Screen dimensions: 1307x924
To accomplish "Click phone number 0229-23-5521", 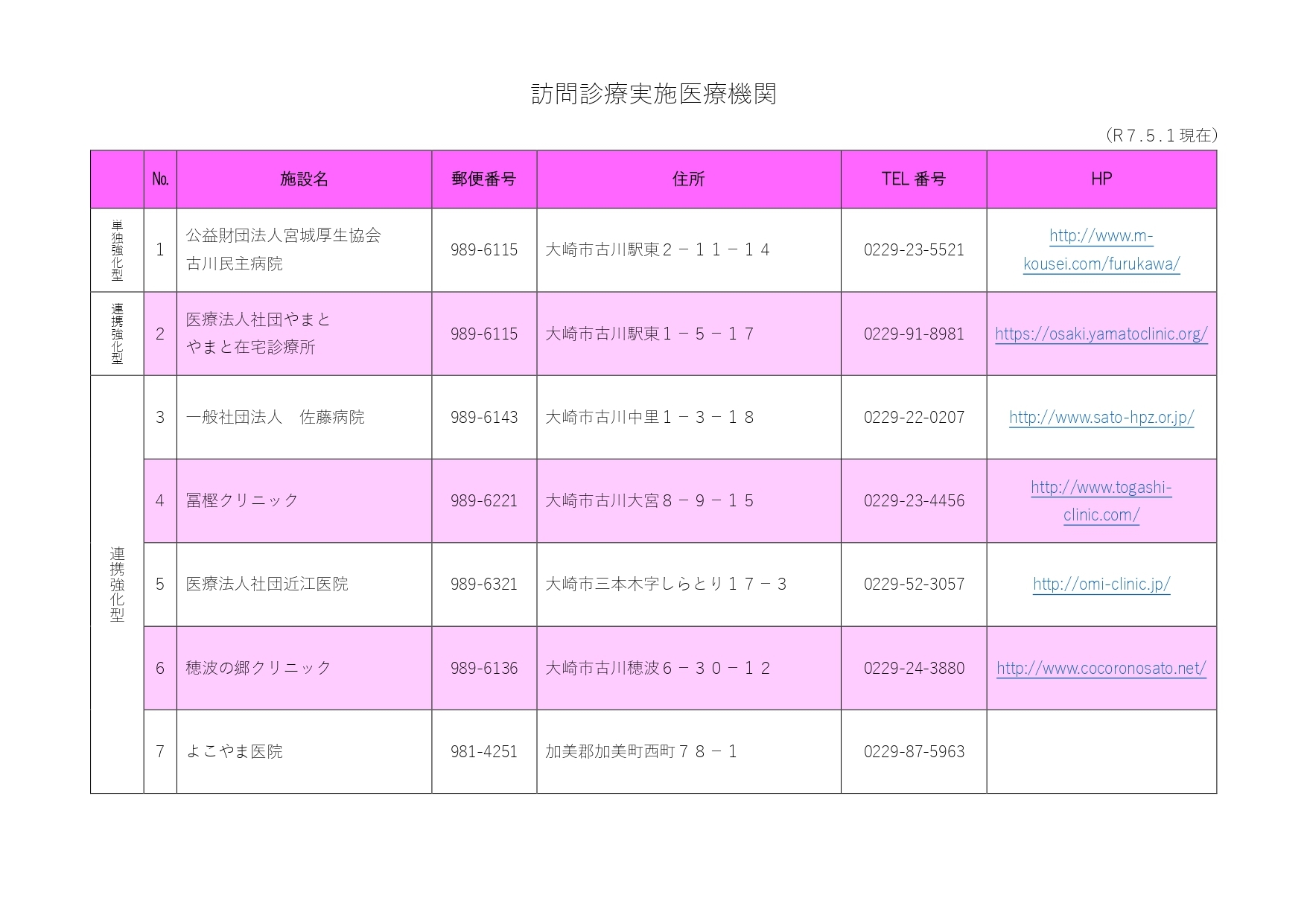I will coord(914,249).
